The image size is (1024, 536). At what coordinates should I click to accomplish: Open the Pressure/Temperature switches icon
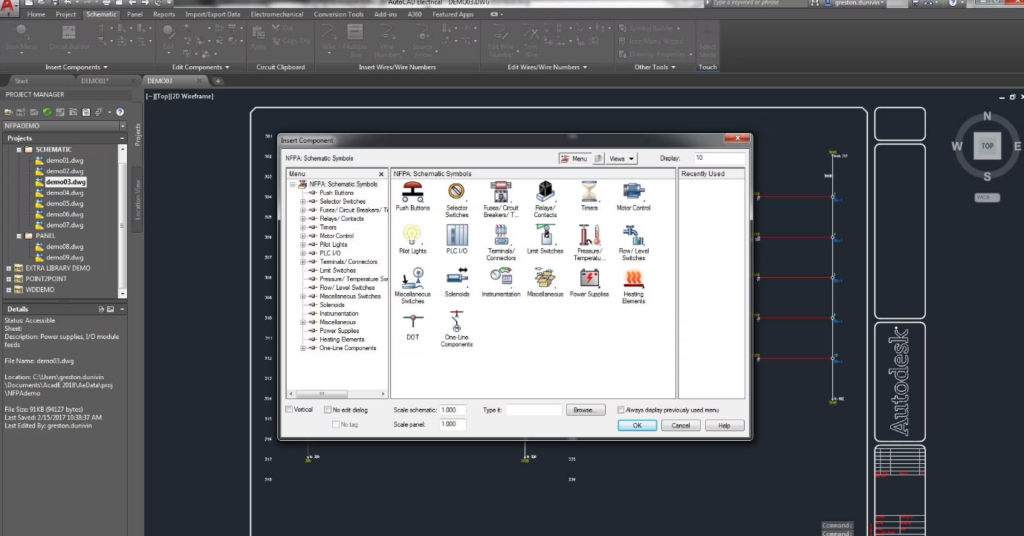[589, 236]
